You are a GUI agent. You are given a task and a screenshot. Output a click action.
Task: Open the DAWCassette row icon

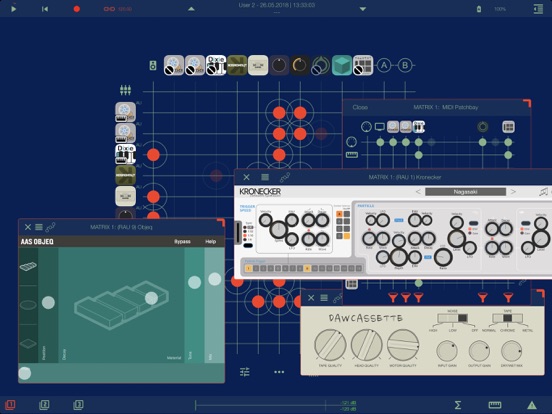click(125, 196)
